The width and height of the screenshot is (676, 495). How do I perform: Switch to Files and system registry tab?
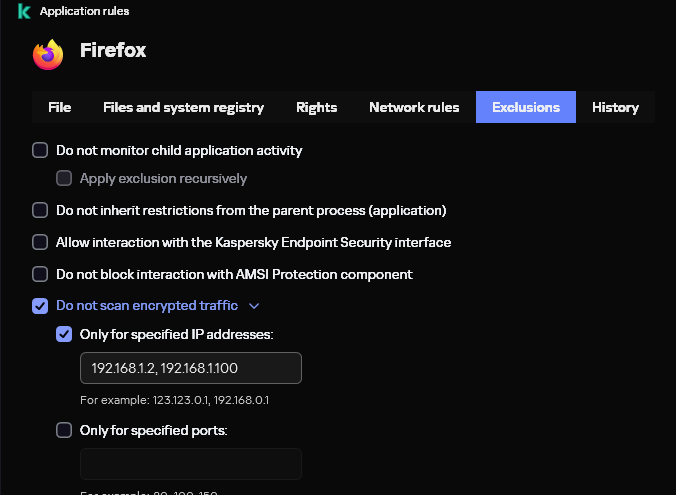click(183, 107)
